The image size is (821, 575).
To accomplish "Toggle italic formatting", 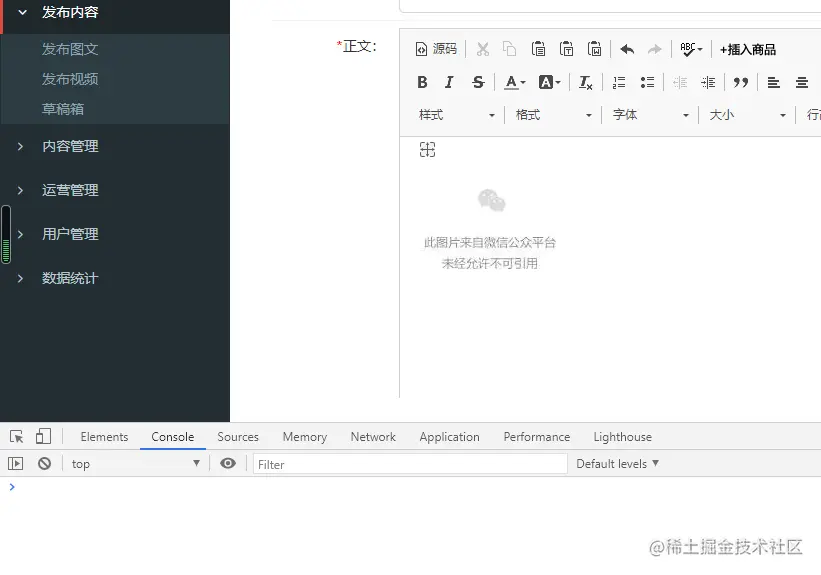I will click(x=449, y=82).
